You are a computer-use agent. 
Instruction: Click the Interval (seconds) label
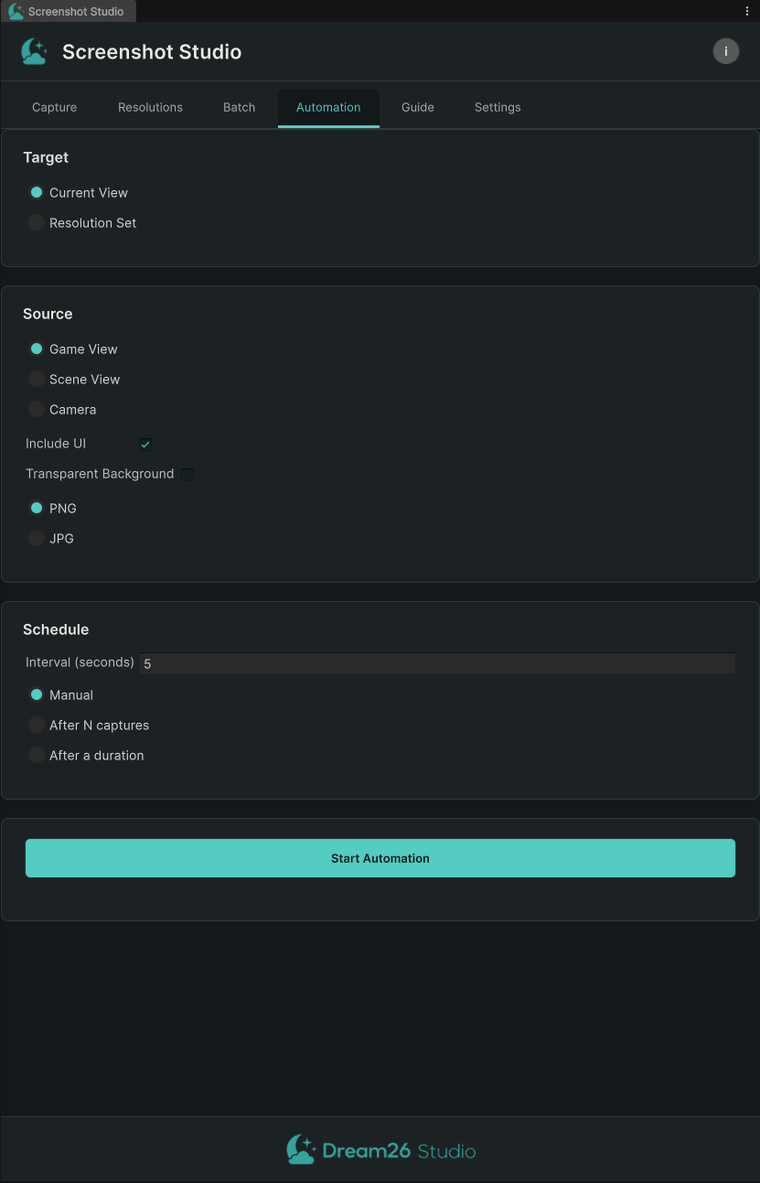pyautogui.click(x=80, y=662)
